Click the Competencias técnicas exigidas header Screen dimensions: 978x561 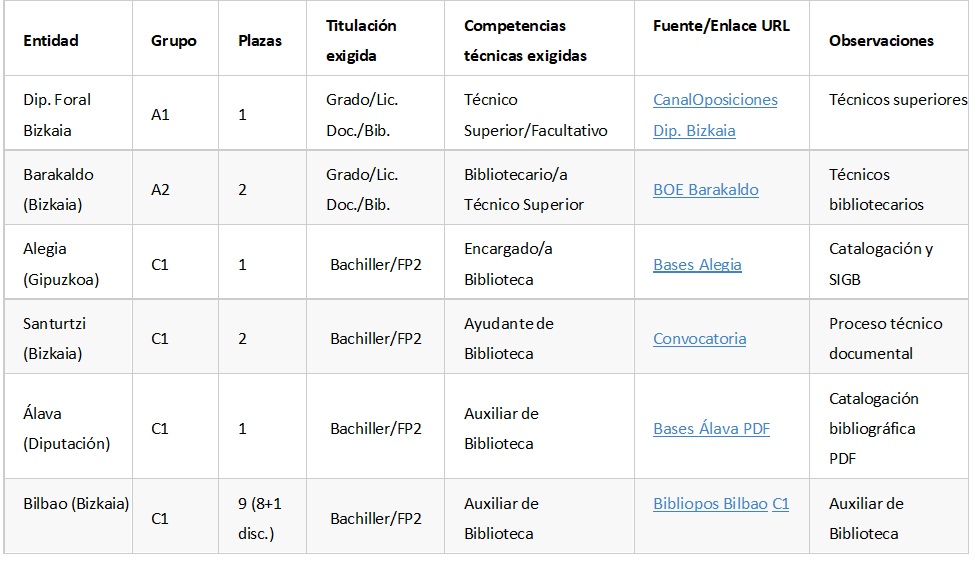(x=525, y=41)
